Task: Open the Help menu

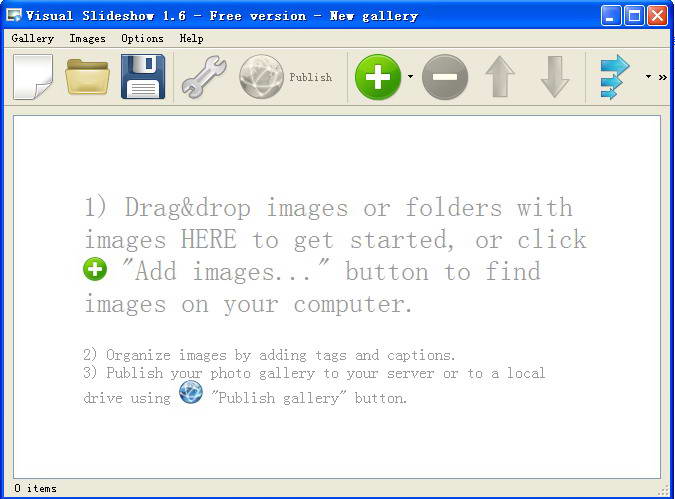Action: pos(192,38)
